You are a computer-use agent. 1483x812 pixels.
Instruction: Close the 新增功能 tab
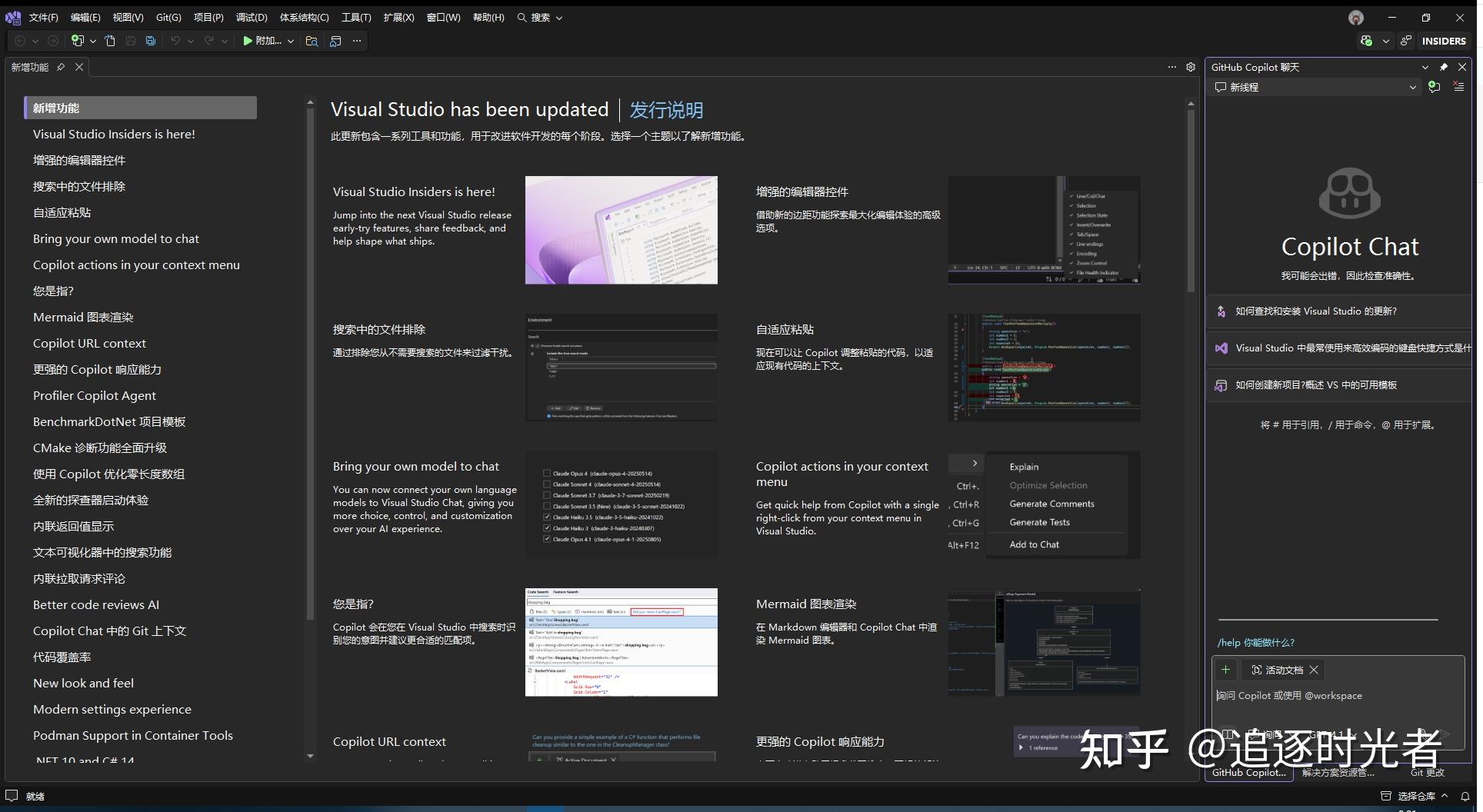pyautogui.click(x=79, y=68)
